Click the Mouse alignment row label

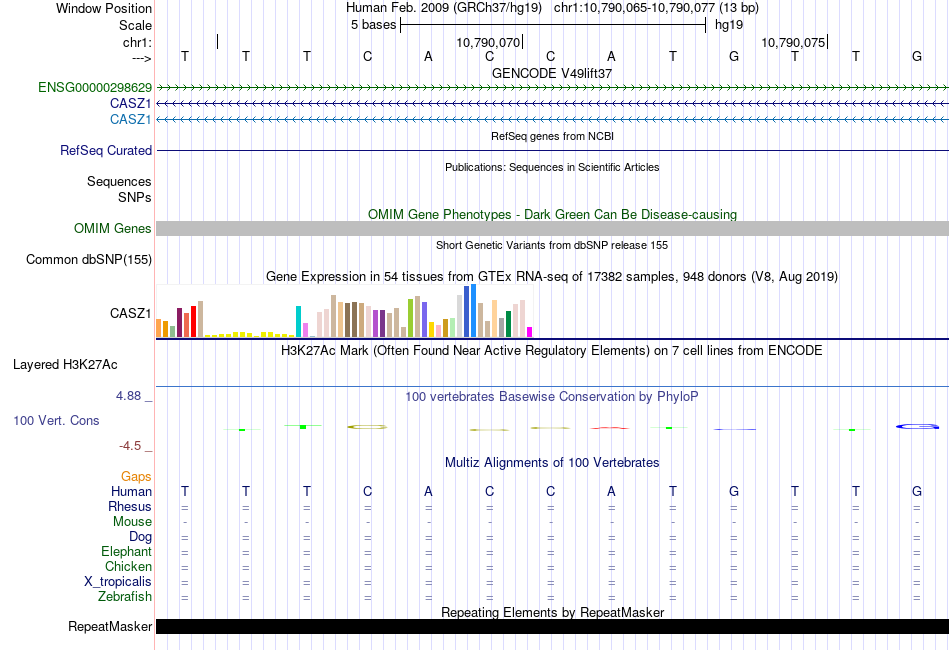click(132, 522)
